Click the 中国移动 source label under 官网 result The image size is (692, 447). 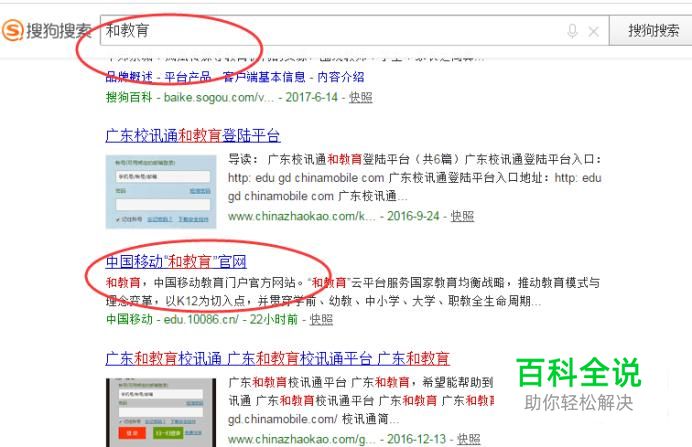(x=129, y=319)
